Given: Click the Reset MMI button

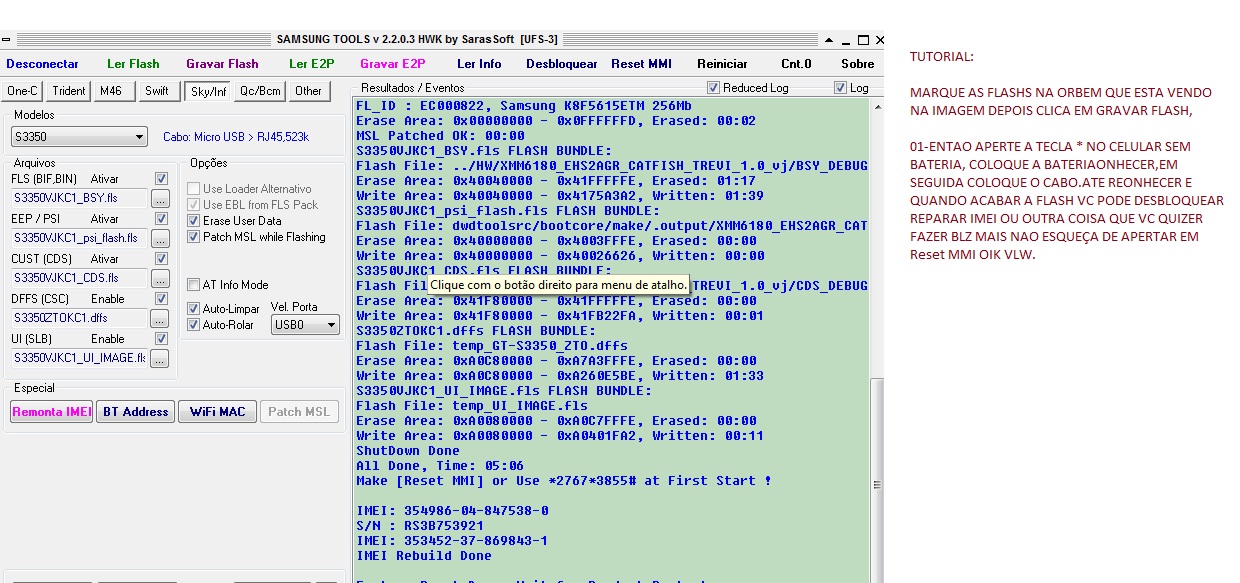Looking at the screenshot, I should click(641, 64).
